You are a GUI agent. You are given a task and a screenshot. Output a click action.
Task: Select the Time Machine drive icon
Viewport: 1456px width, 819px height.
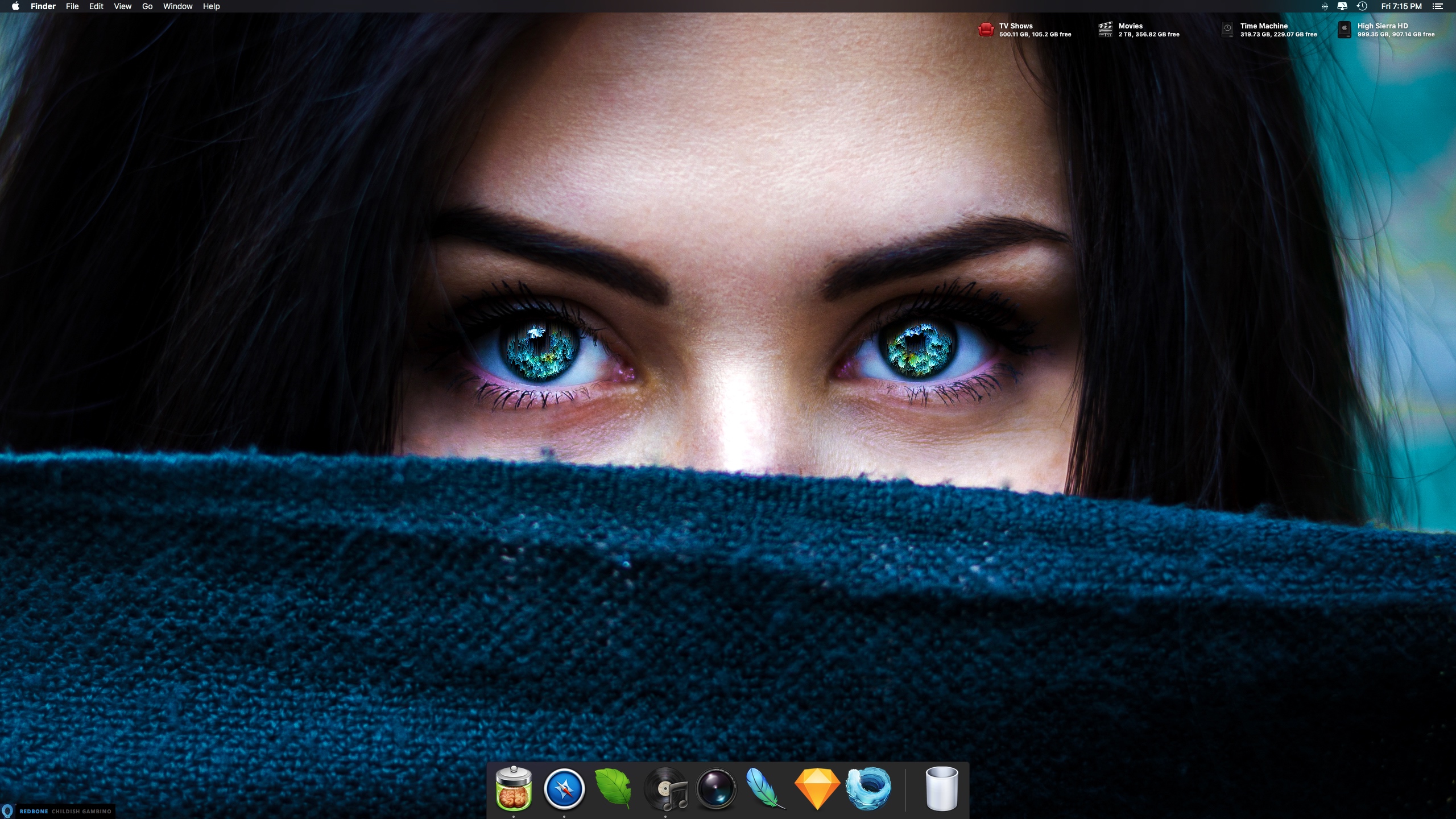[x=1227, y=30]
